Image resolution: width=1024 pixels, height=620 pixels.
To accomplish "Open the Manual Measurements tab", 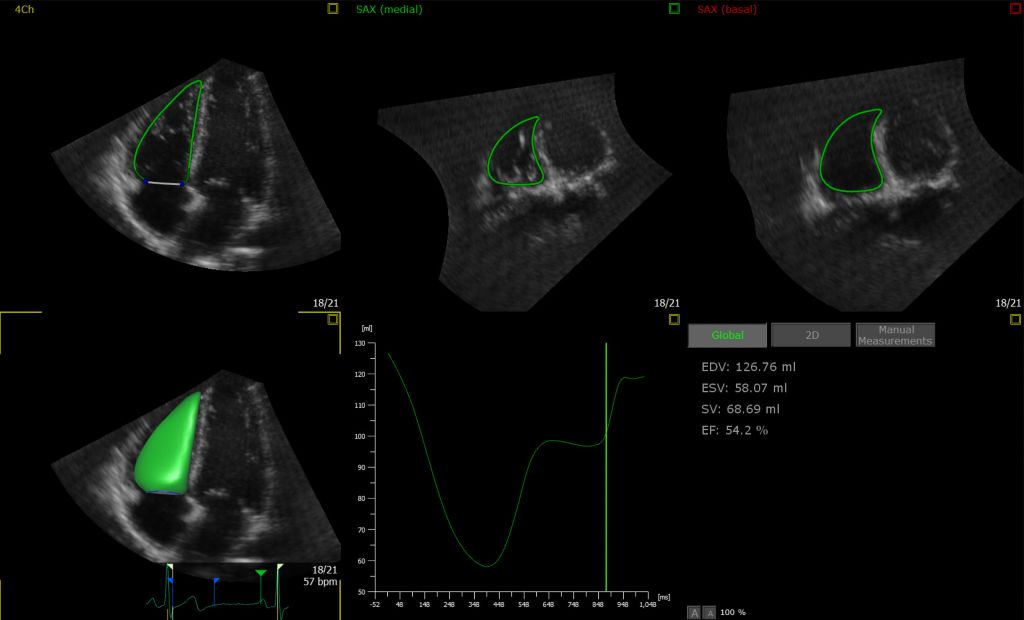I will click(x=895, y=335).
